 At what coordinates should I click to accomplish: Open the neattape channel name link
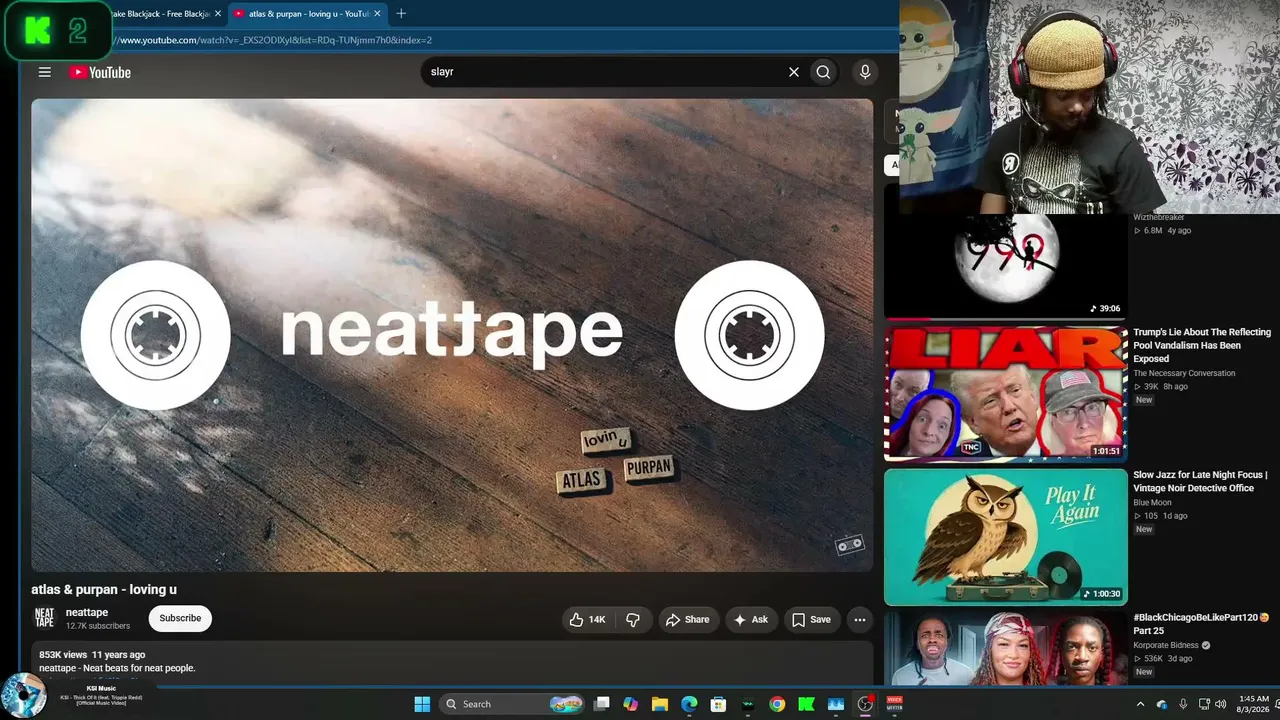tap(87, 612)
